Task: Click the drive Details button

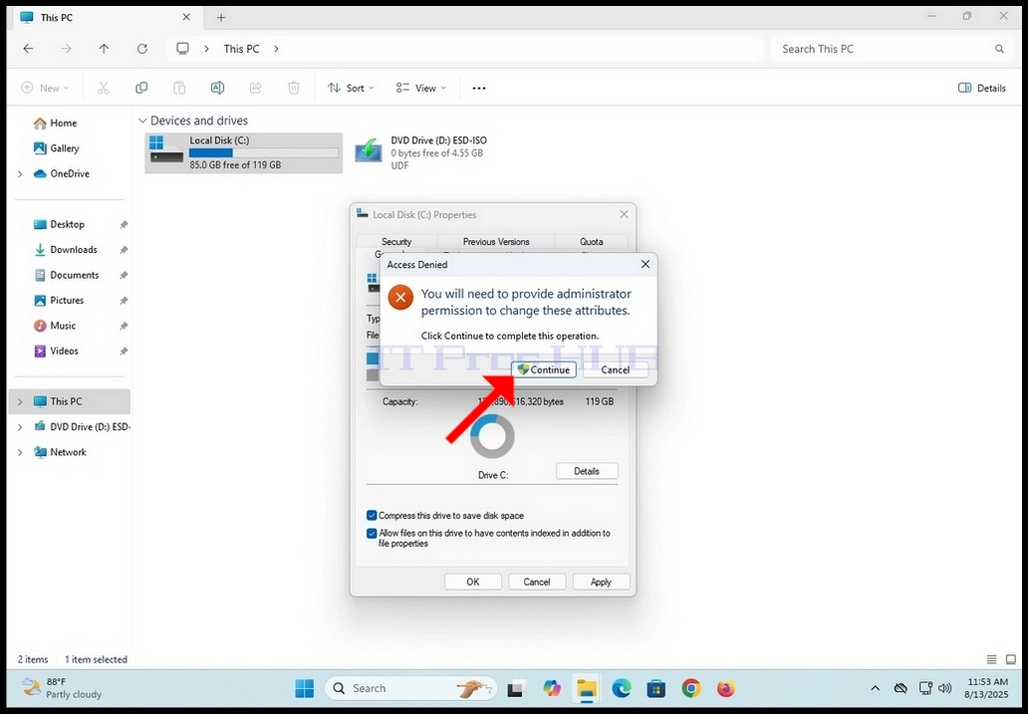Action: pos(587,471)
